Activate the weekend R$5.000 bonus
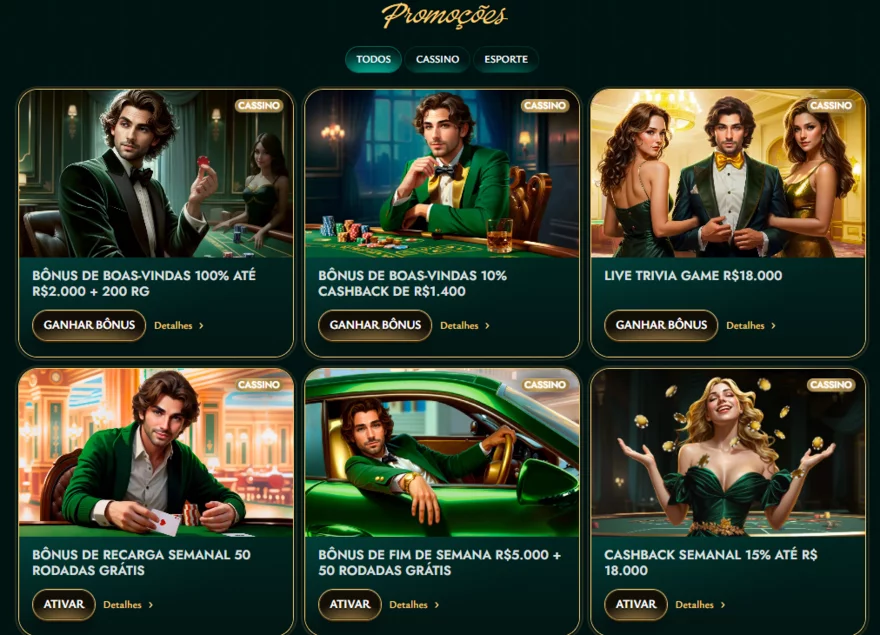 [350, 605]
